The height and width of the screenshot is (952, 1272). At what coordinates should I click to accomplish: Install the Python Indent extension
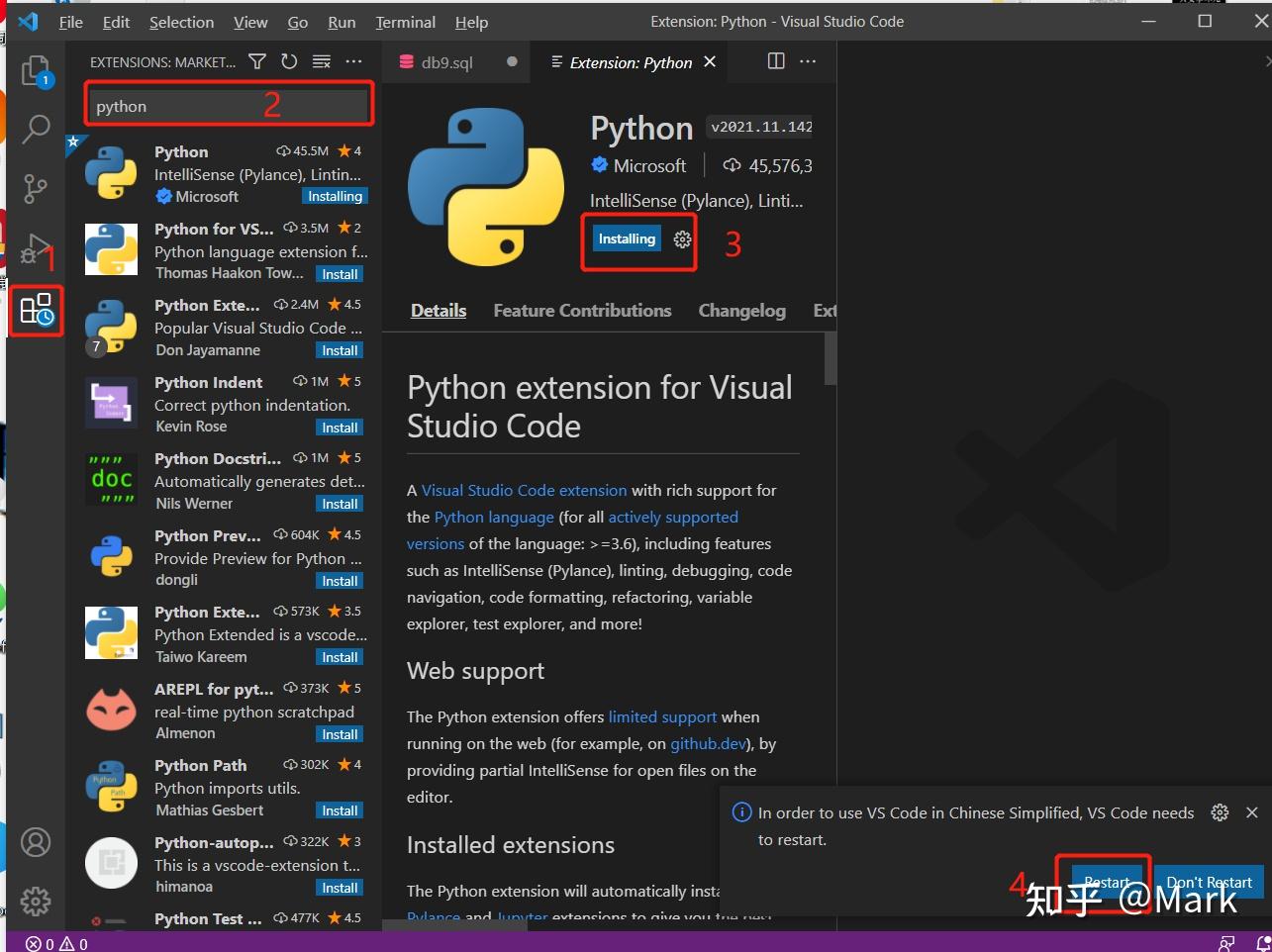point(340,428)
